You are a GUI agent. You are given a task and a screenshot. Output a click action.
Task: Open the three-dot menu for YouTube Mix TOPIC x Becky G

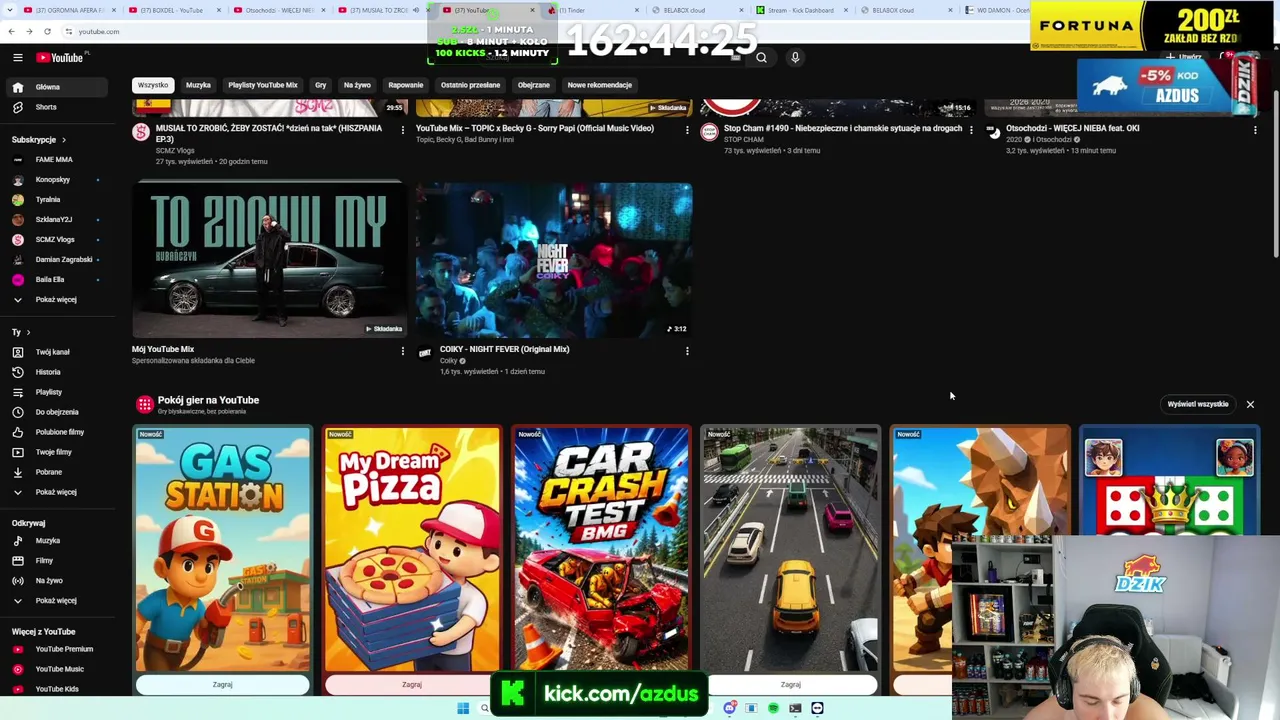(687, 129)
